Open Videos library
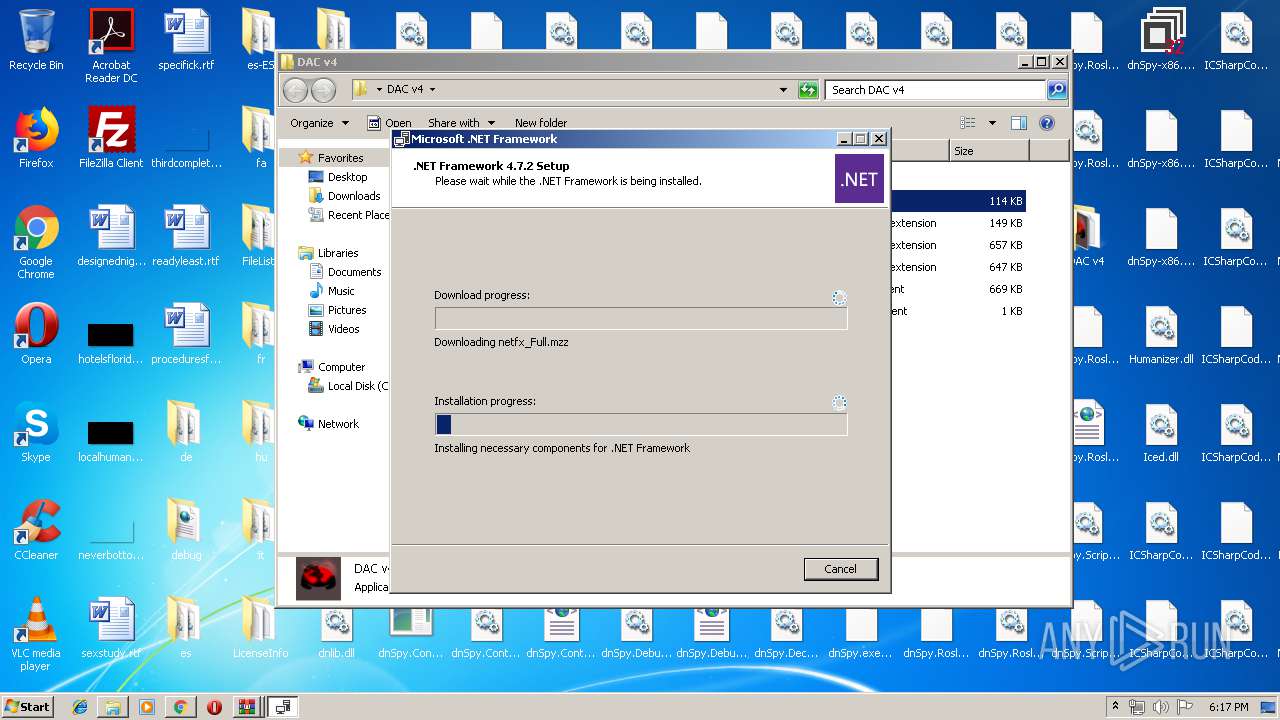This screenshot has height=720, width=1280. pos(343,329)
